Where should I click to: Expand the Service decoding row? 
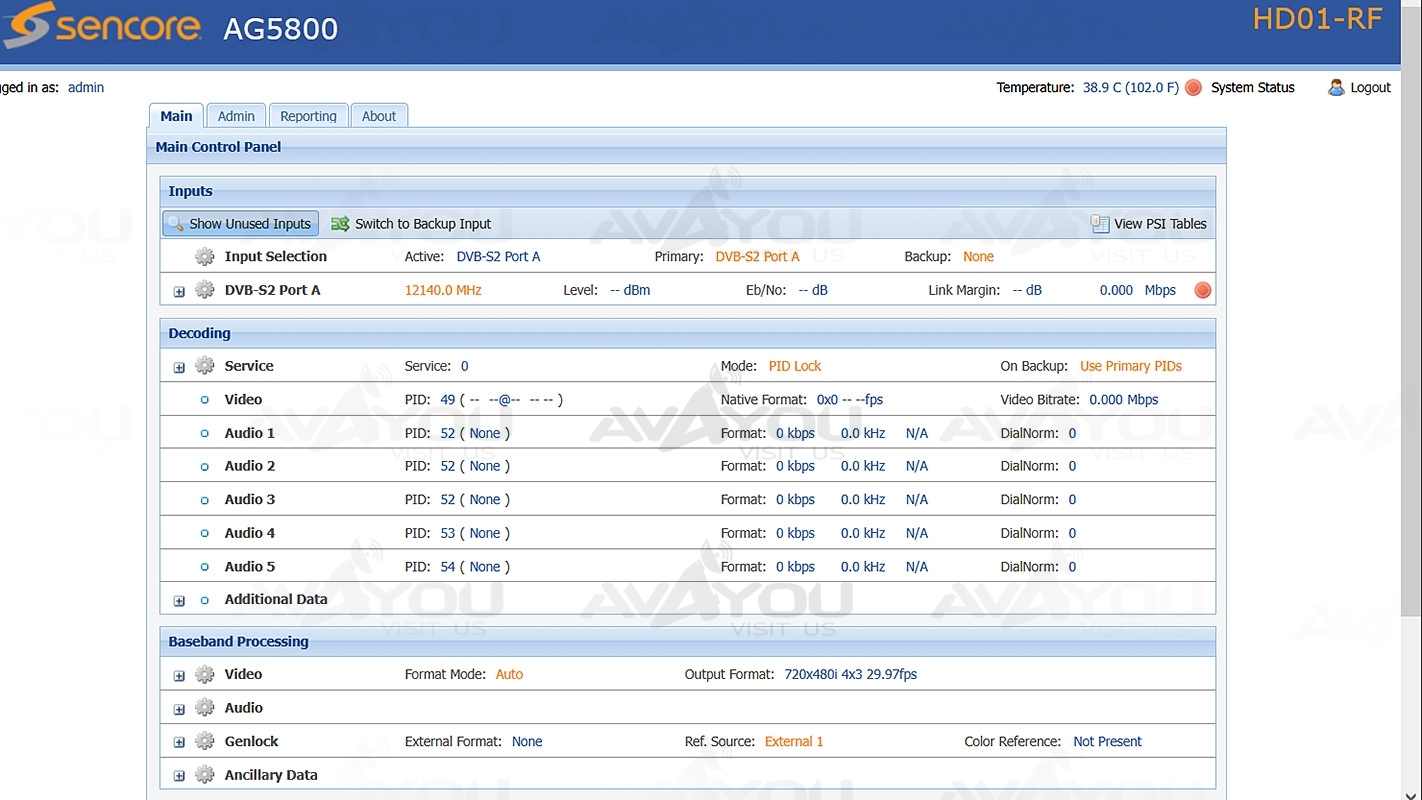pos(179,368)
